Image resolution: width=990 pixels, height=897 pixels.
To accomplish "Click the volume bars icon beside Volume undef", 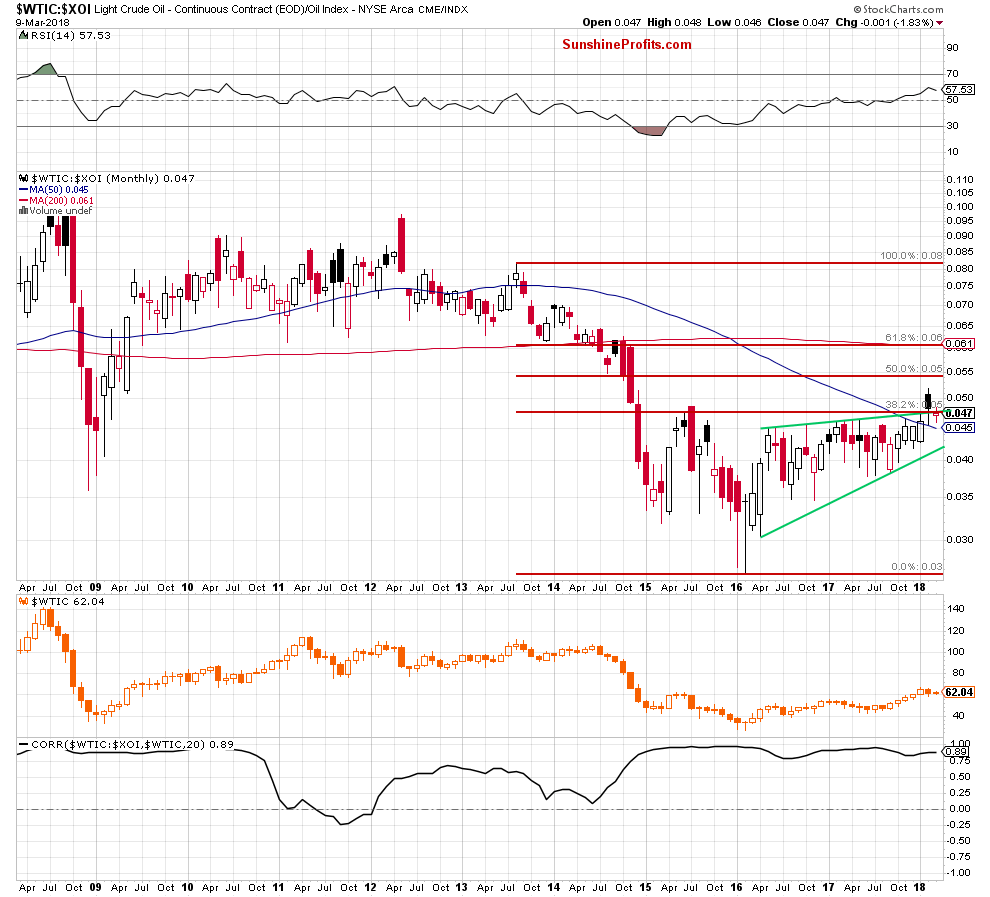I will [x=24, y=211].
